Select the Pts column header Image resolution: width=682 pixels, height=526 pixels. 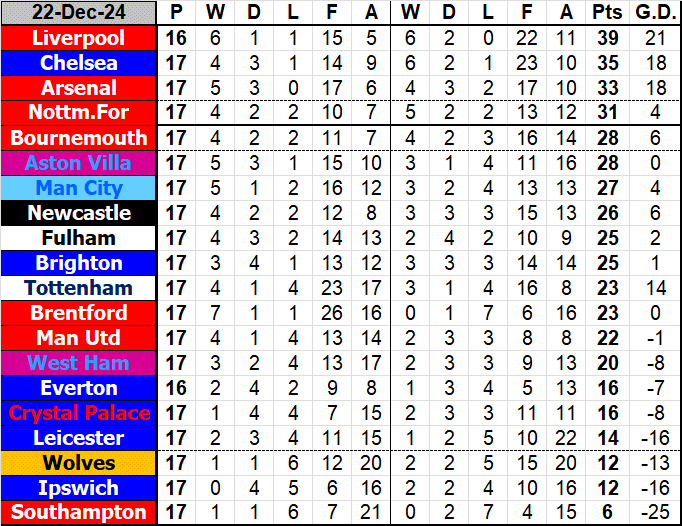click(606, 13)
